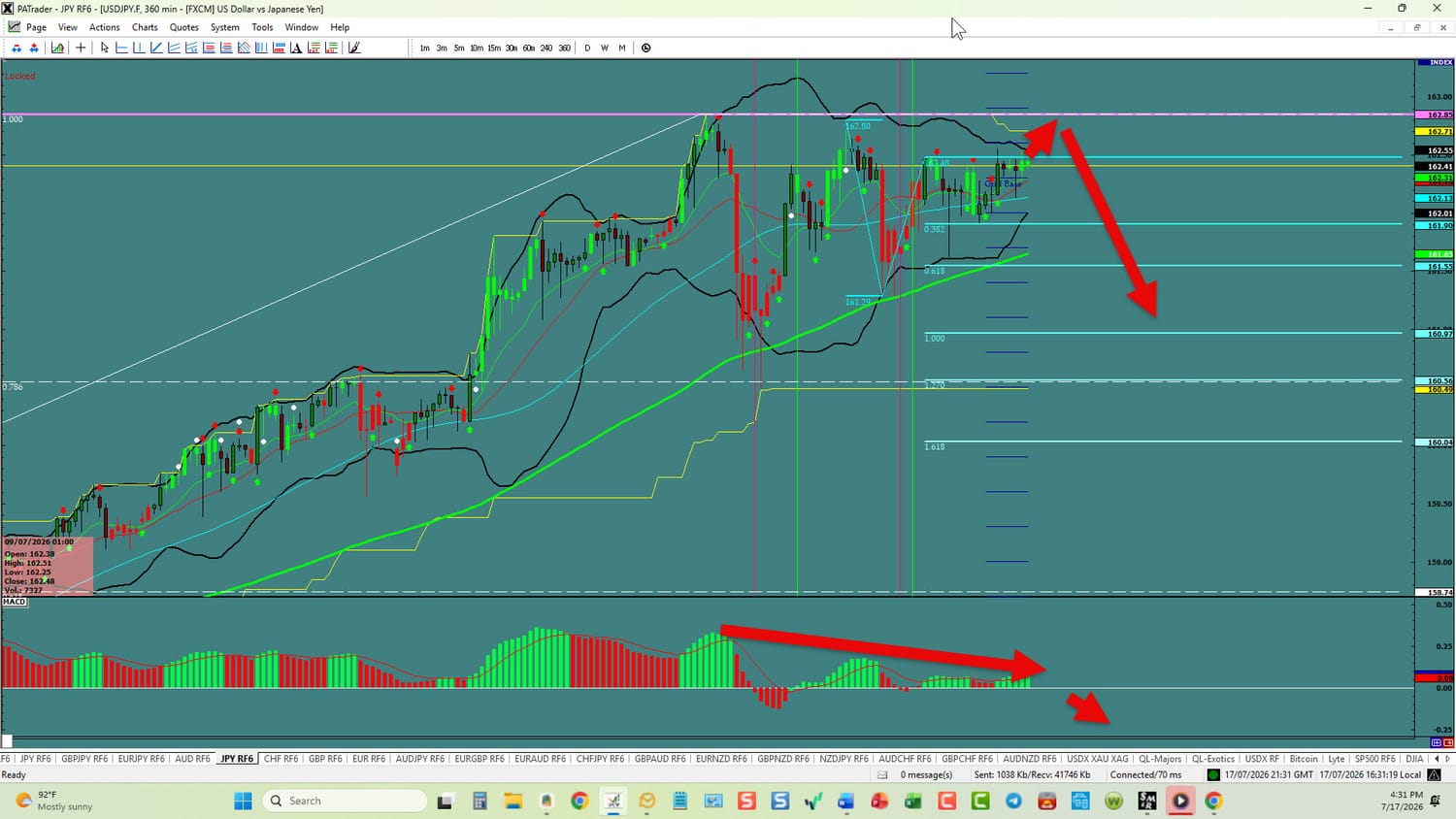Open the Actions menu

pos(105,27)
